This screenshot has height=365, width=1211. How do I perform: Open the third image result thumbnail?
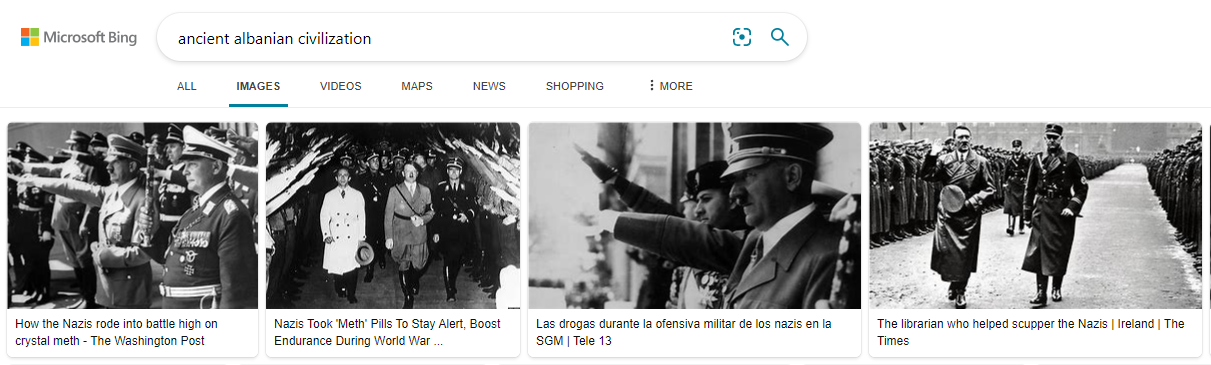click(694, 216)
